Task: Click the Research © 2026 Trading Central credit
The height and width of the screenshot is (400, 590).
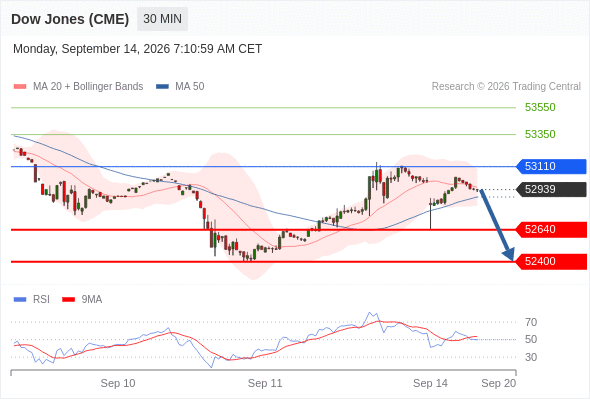Action: coord(506,87)
